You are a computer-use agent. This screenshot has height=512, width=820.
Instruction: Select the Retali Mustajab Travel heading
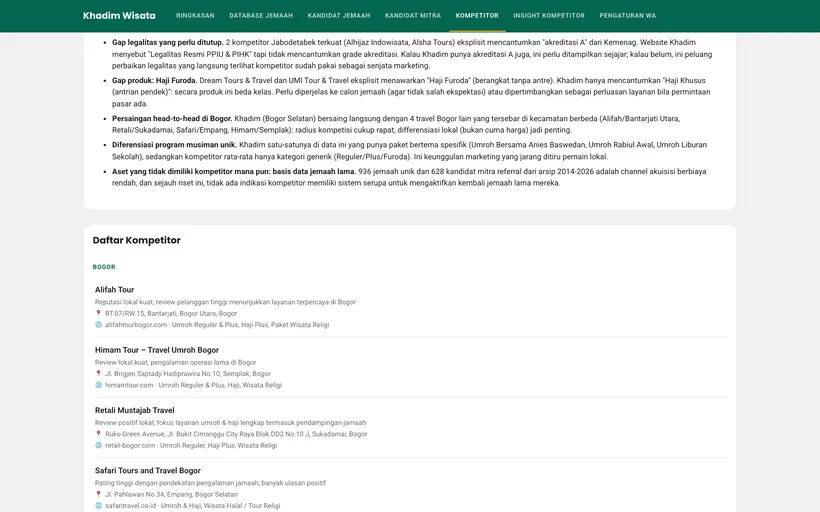click(x=134, y=411)
